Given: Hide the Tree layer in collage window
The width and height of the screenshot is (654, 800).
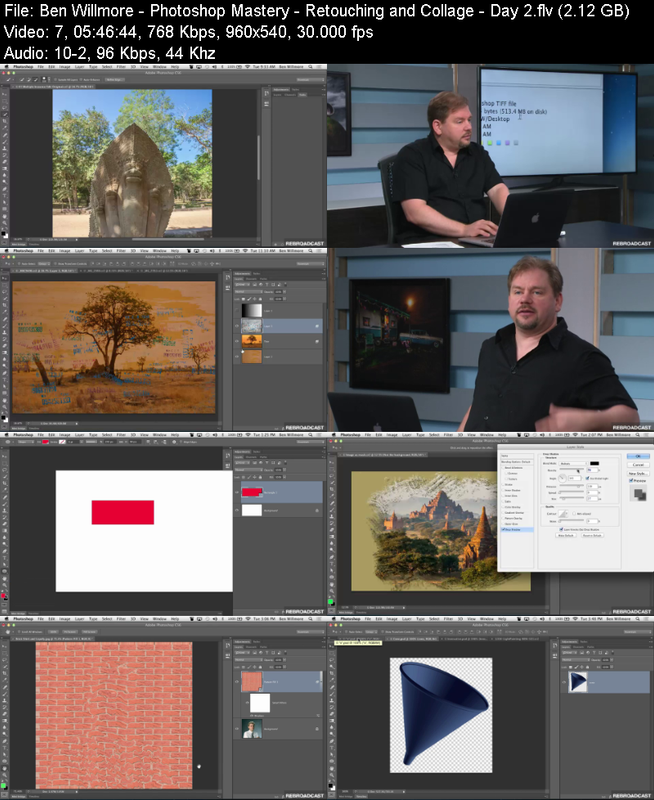Looking at the screenshot, I should click(237, 341).
